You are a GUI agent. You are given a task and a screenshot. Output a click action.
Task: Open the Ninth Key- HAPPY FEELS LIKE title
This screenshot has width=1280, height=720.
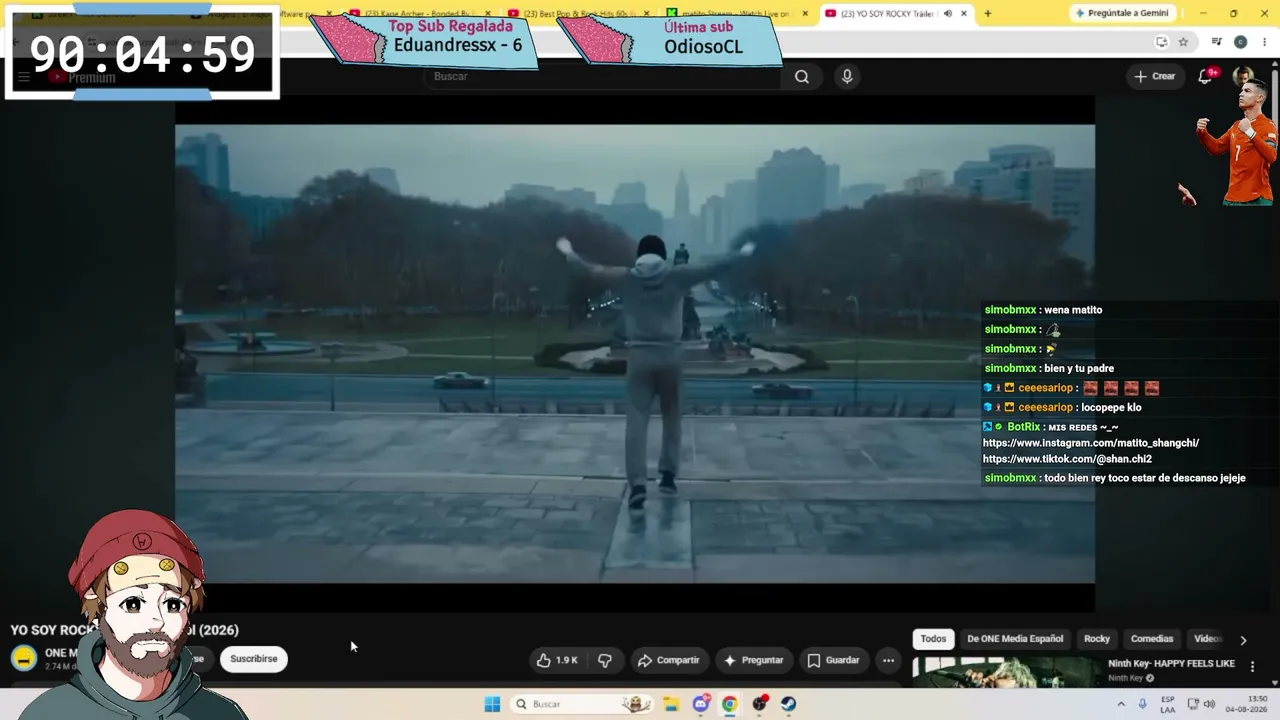point(1171,664)
